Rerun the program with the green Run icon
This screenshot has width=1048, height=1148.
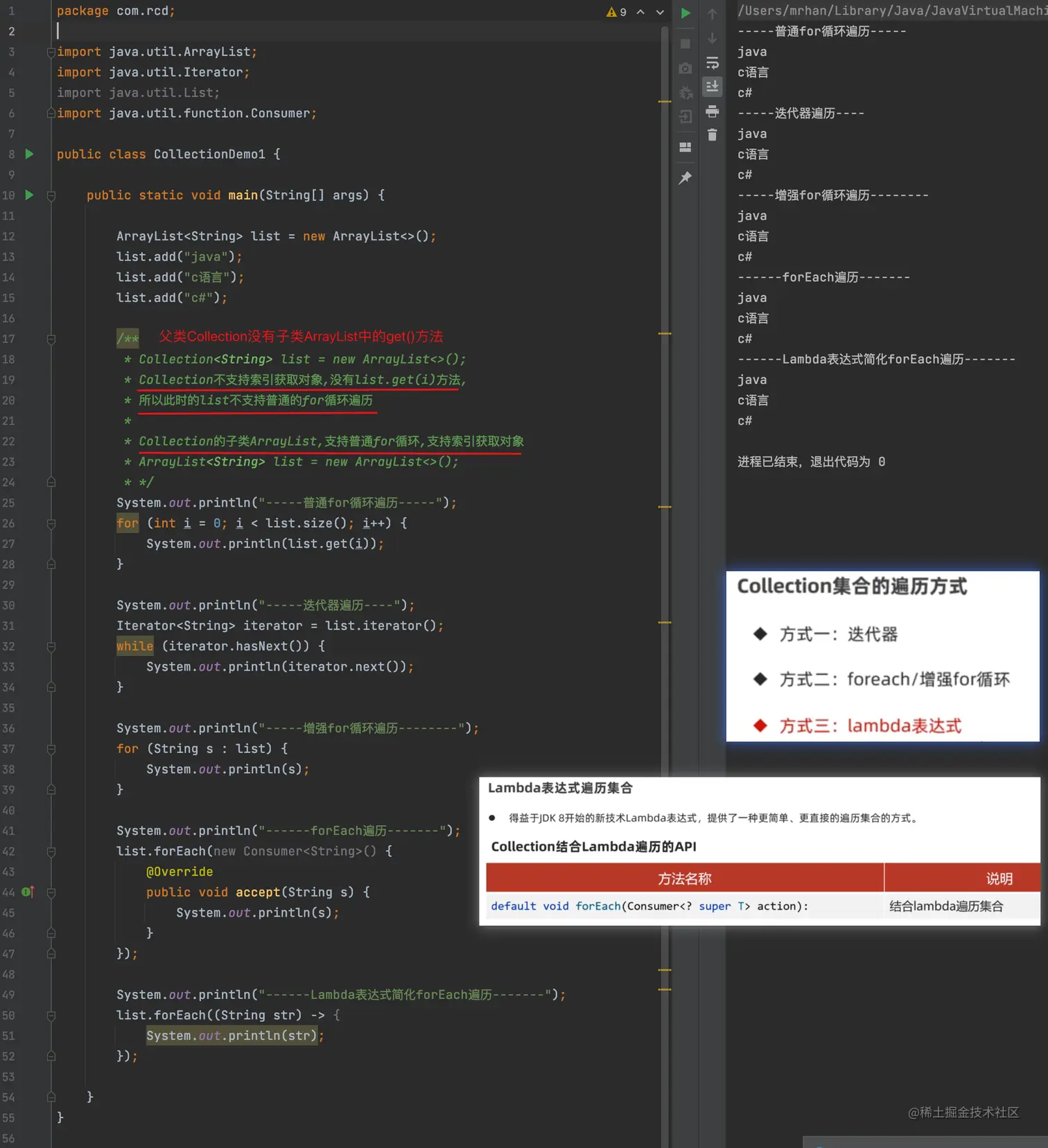tap(685, 12)
